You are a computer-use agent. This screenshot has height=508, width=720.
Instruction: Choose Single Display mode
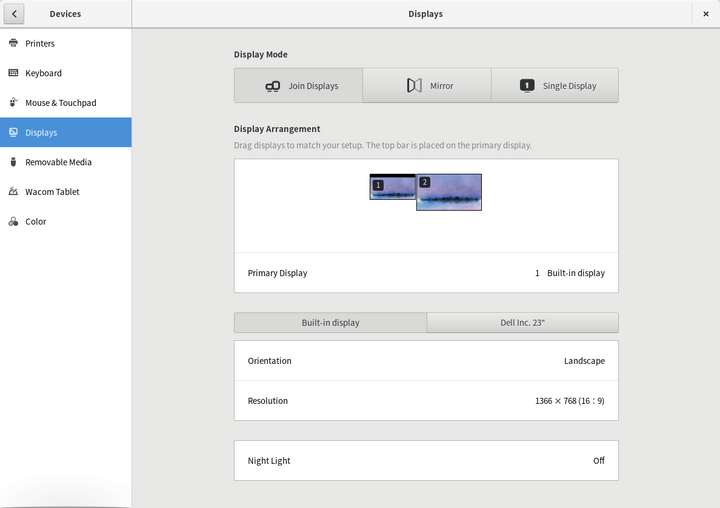pyautogui.click(x=555, y=86)
